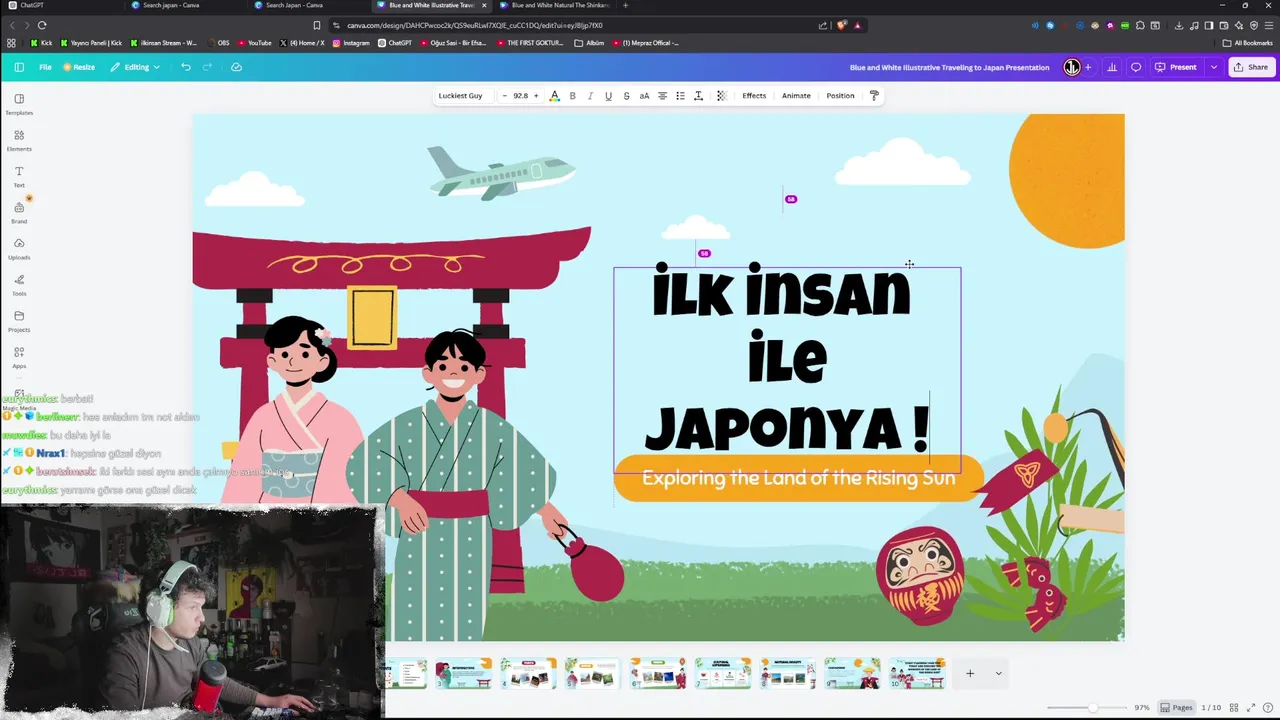Viewport: 1280px width, 720px height.
Task: Open the File menu
Action: pyautogui.click(x=45, y=67)
